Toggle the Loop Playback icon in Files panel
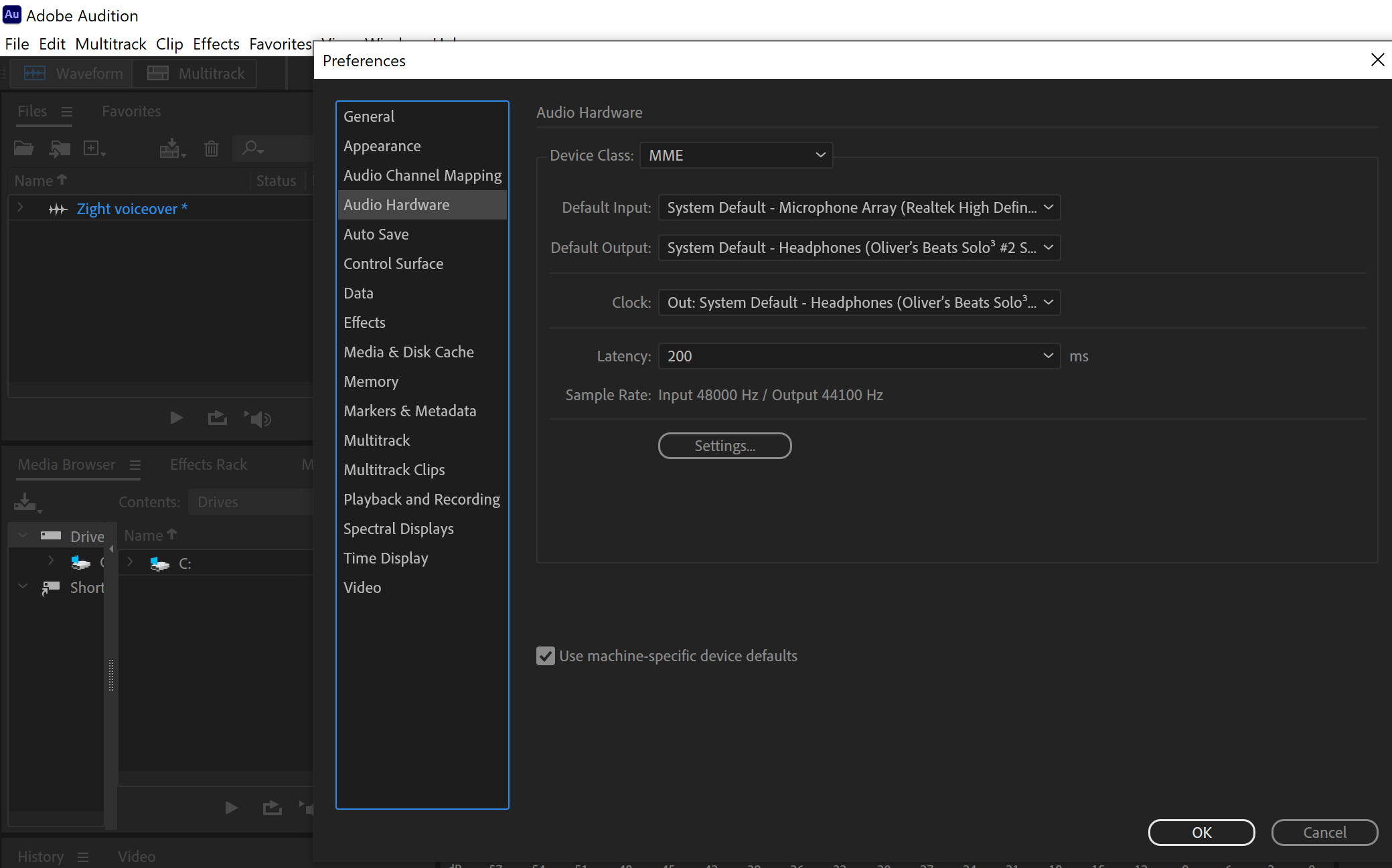Screen dimensions: 1392x868 [x=217, y=418]
